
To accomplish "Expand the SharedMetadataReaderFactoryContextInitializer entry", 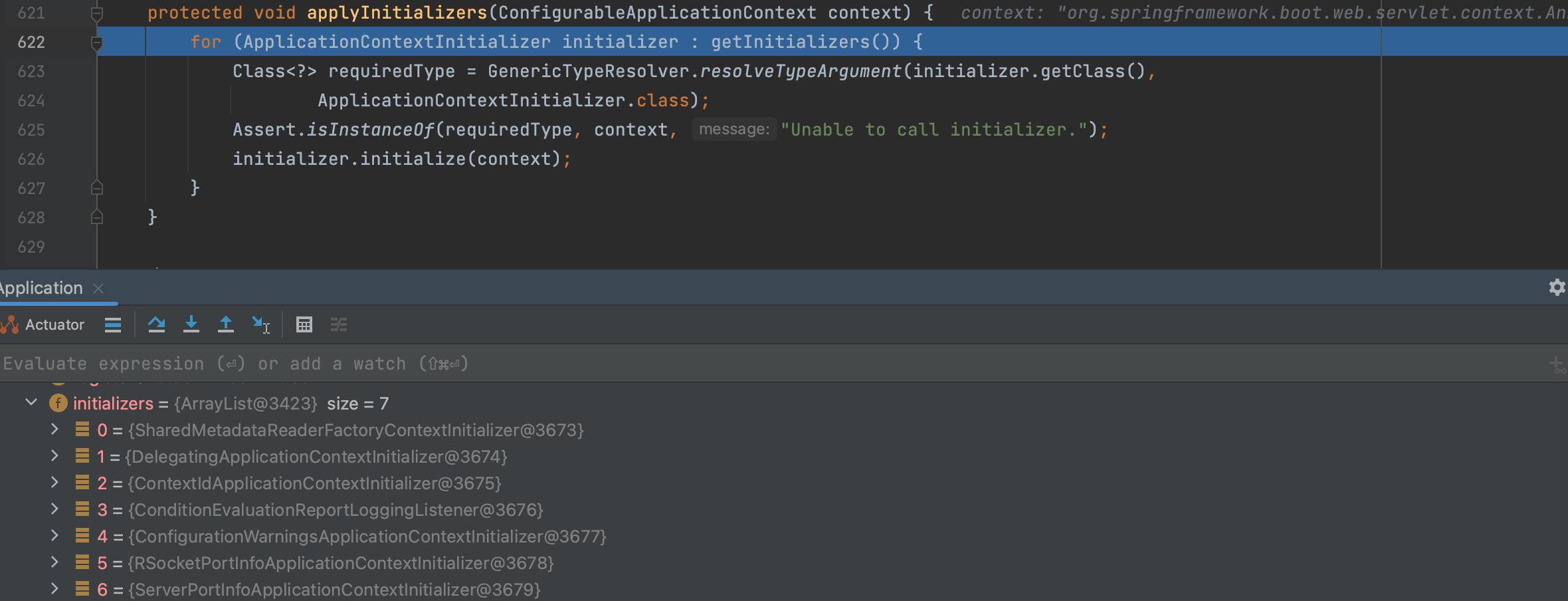I will tap(55, 429).
